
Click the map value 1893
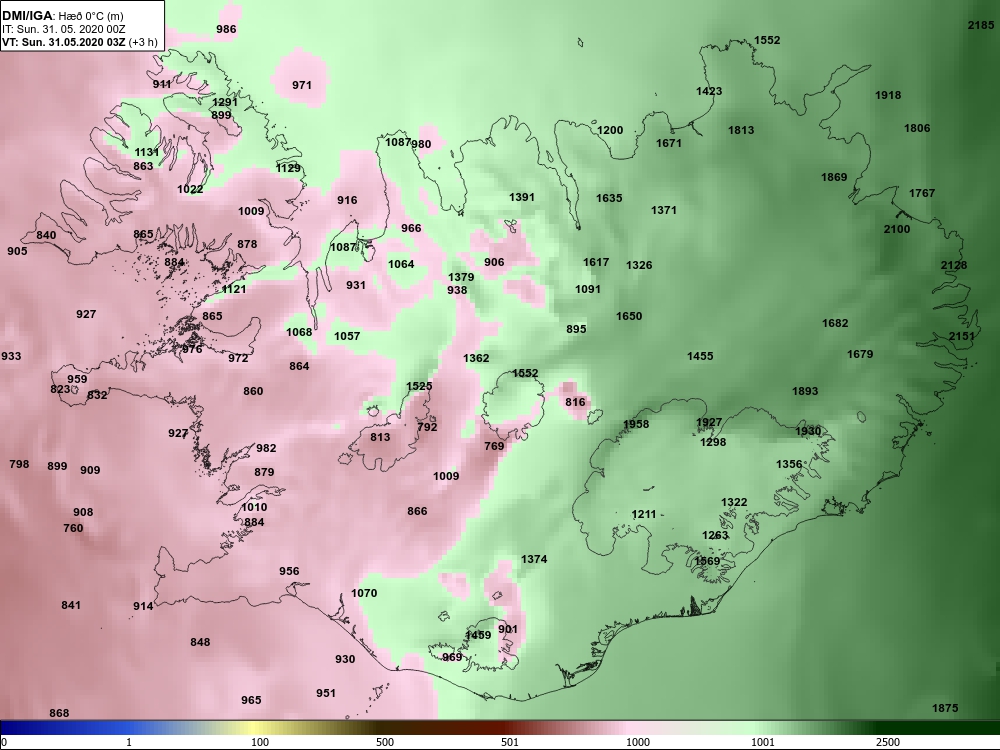click(805, 391)
